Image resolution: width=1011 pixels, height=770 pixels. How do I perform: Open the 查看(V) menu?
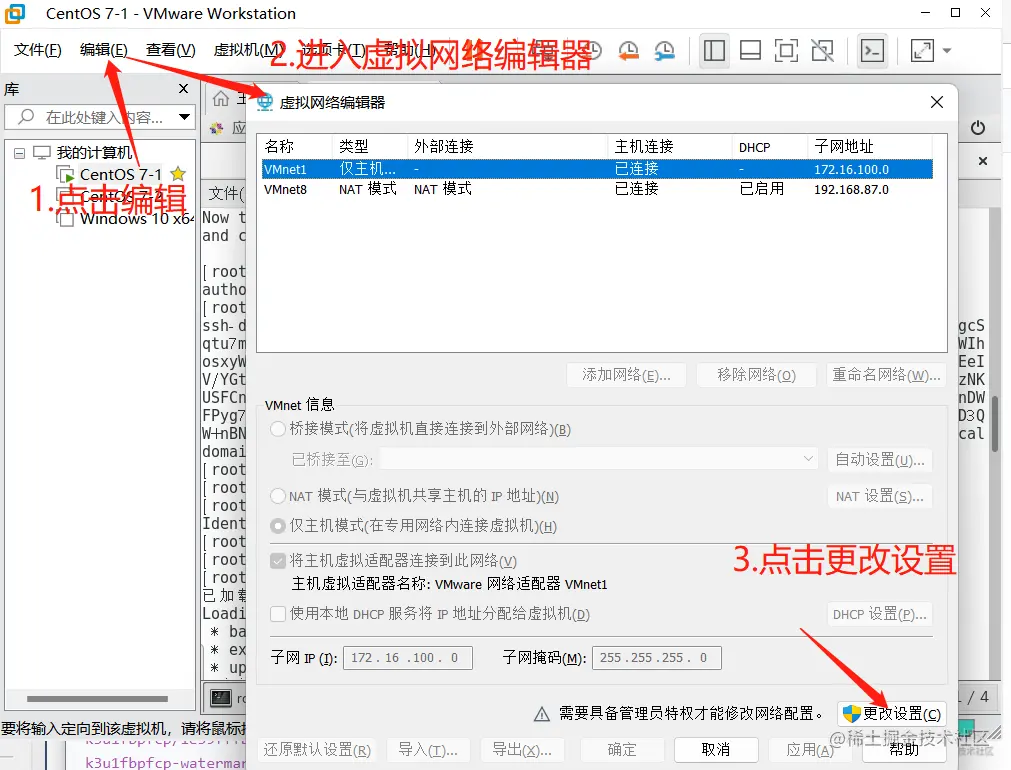pos(171,50)
